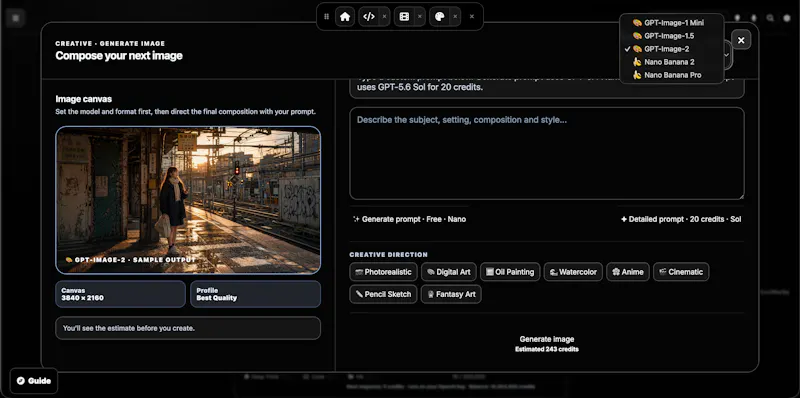Click the GPT-IMAGE-2 · SAMPLE OUTPUT caption
Image resolution: width=800 pixels, height=398 pixels.
pyautogui.click(x=131, y=260)
